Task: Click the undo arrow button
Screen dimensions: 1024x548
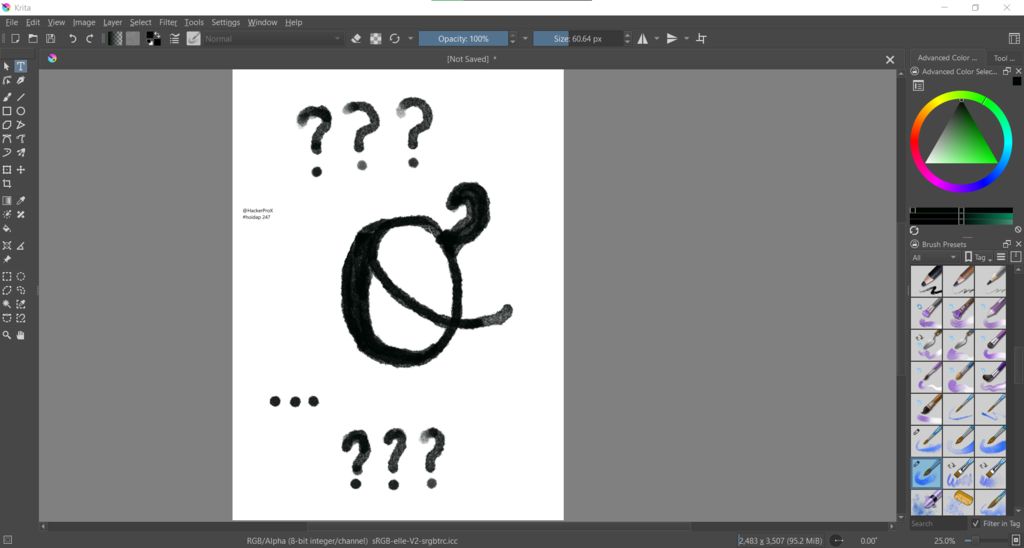Action: tap(72, 39)
